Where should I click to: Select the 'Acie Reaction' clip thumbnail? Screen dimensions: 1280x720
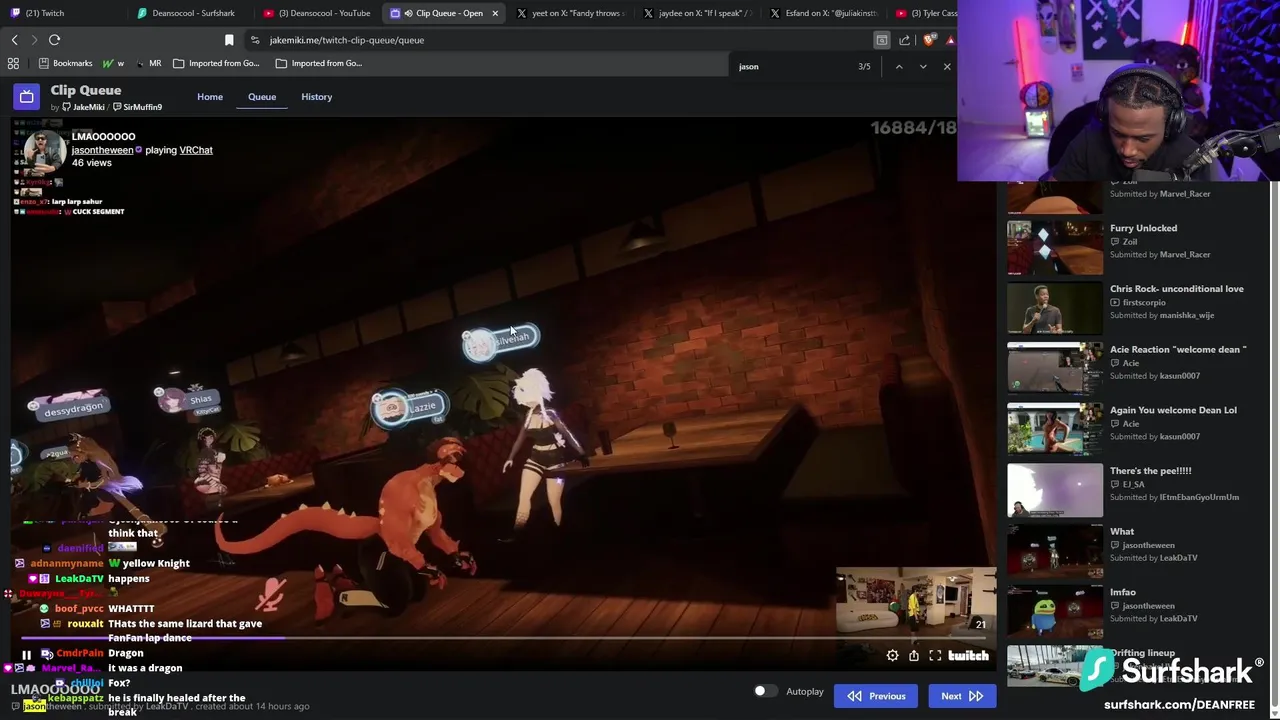tap(1055, 368)
